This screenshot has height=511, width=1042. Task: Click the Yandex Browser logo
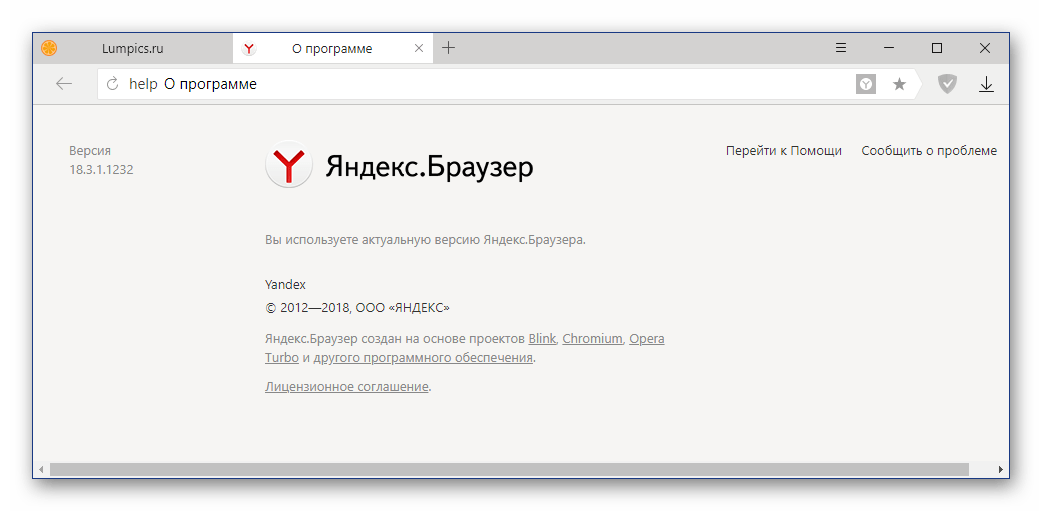point(289,164)
